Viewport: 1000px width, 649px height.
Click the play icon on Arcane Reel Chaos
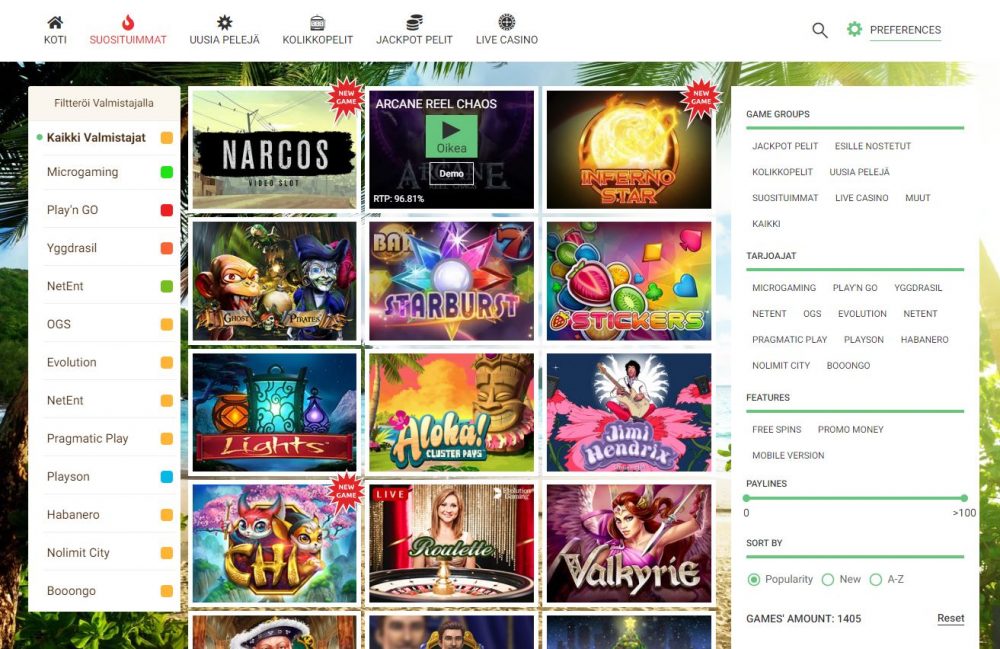(x=452, y=130)
